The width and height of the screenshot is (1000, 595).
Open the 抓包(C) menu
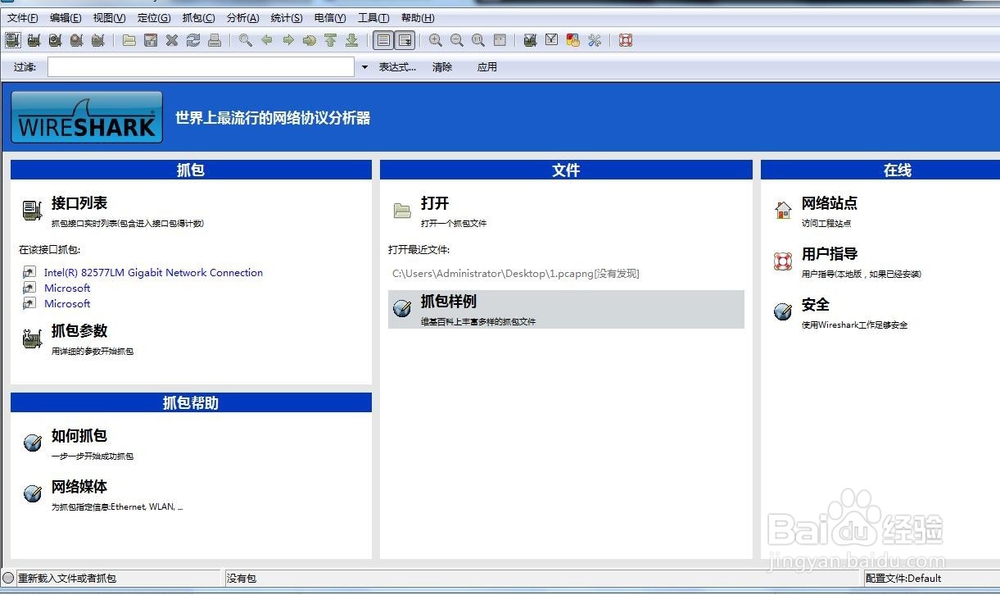point(198,18)
